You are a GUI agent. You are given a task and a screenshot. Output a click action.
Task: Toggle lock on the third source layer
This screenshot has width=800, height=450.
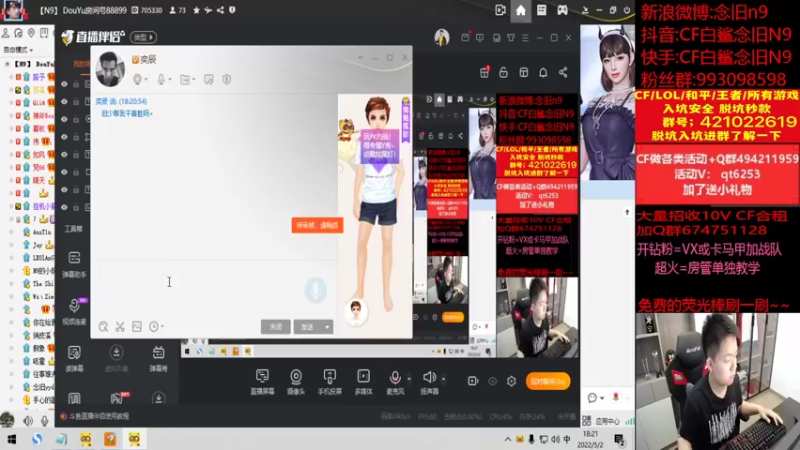[x=76, y=119]
